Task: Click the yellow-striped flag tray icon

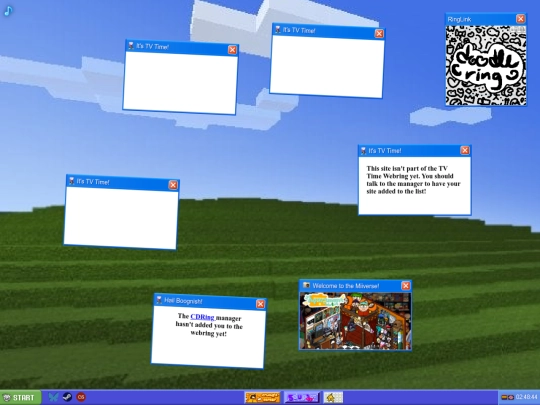Action: [504, 397]
